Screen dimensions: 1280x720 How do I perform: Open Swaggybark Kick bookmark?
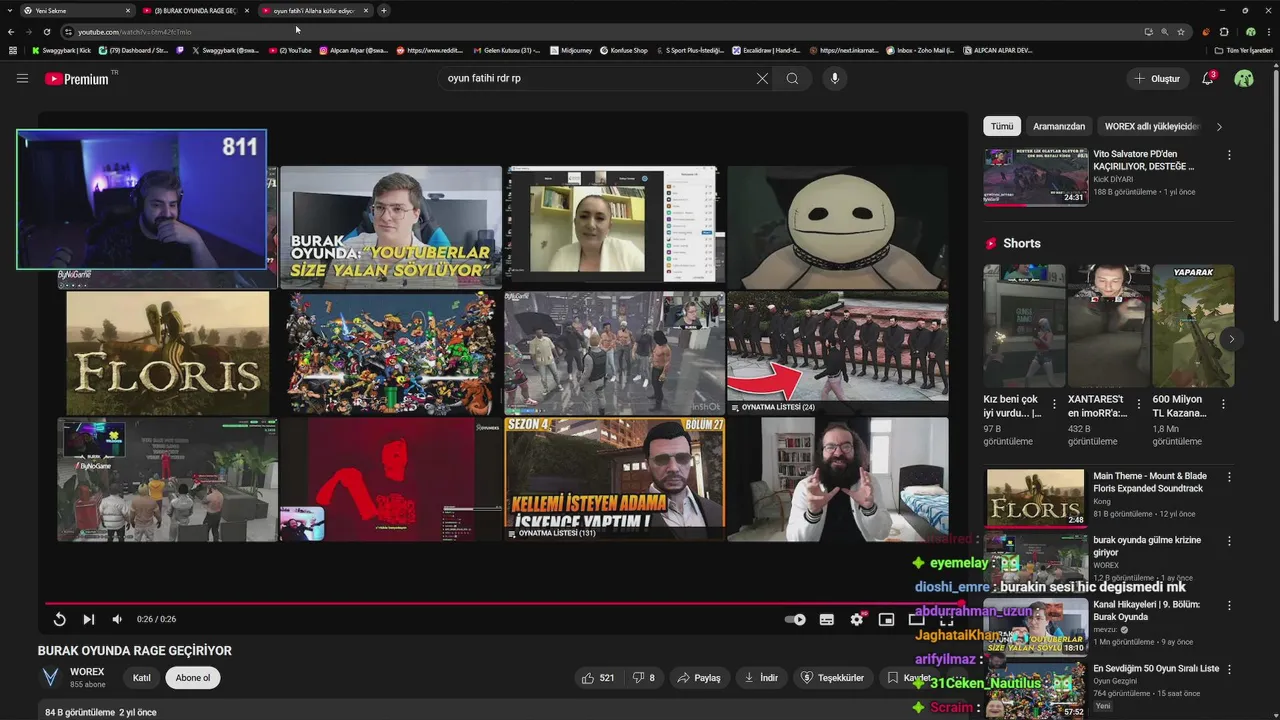pyautogui.click(x=61, y=50)
